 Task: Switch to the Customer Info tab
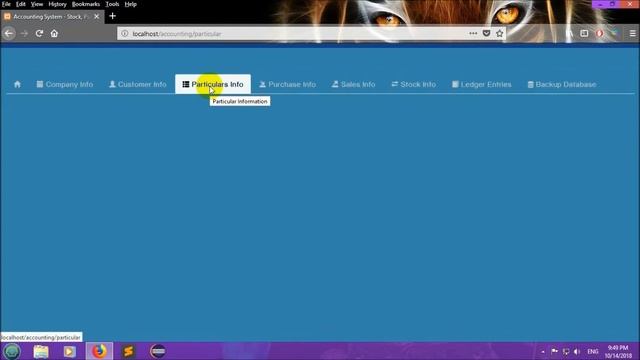138,84
